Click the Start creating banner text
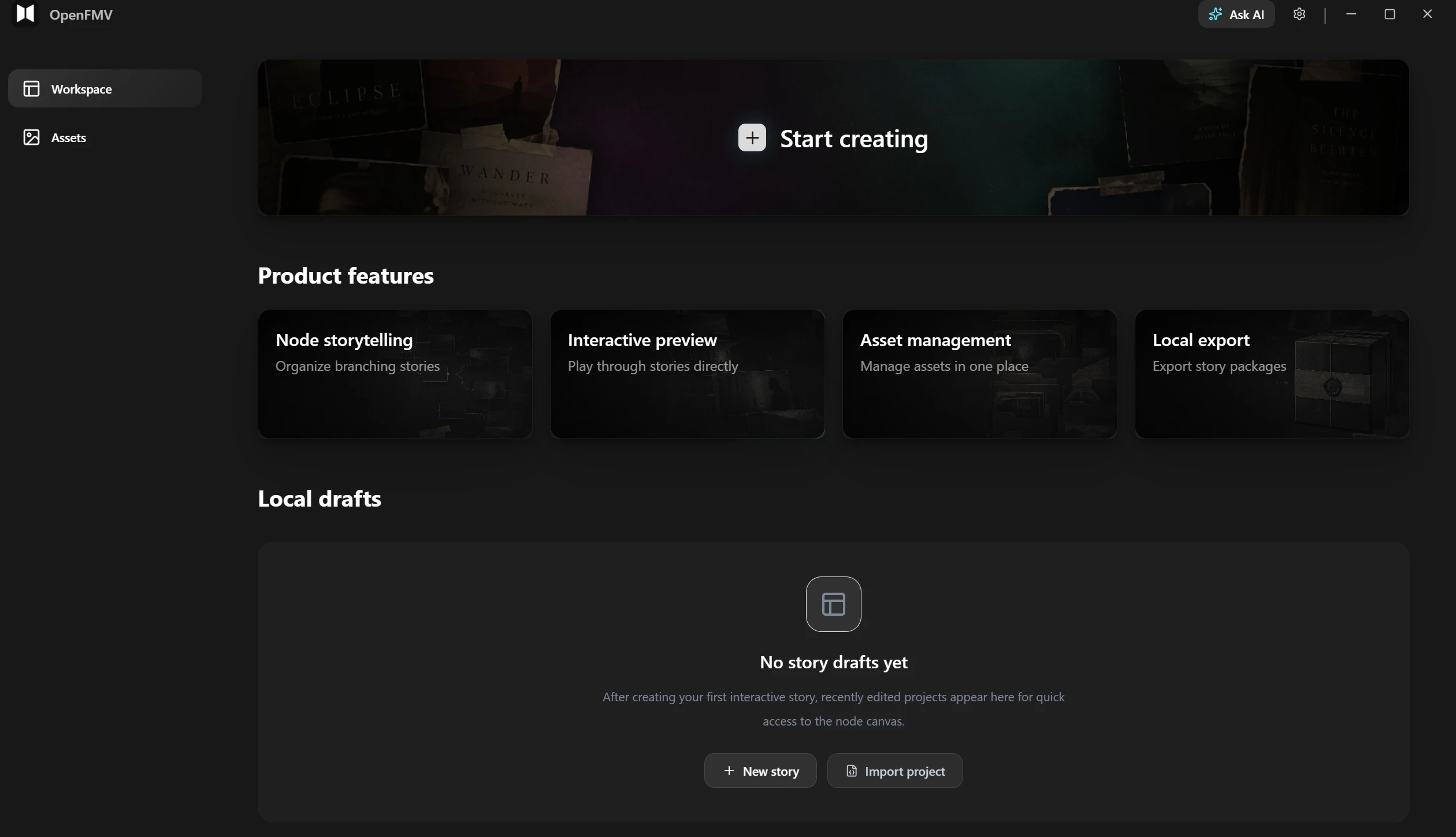The image size is (1456, 837). (854, 139)
